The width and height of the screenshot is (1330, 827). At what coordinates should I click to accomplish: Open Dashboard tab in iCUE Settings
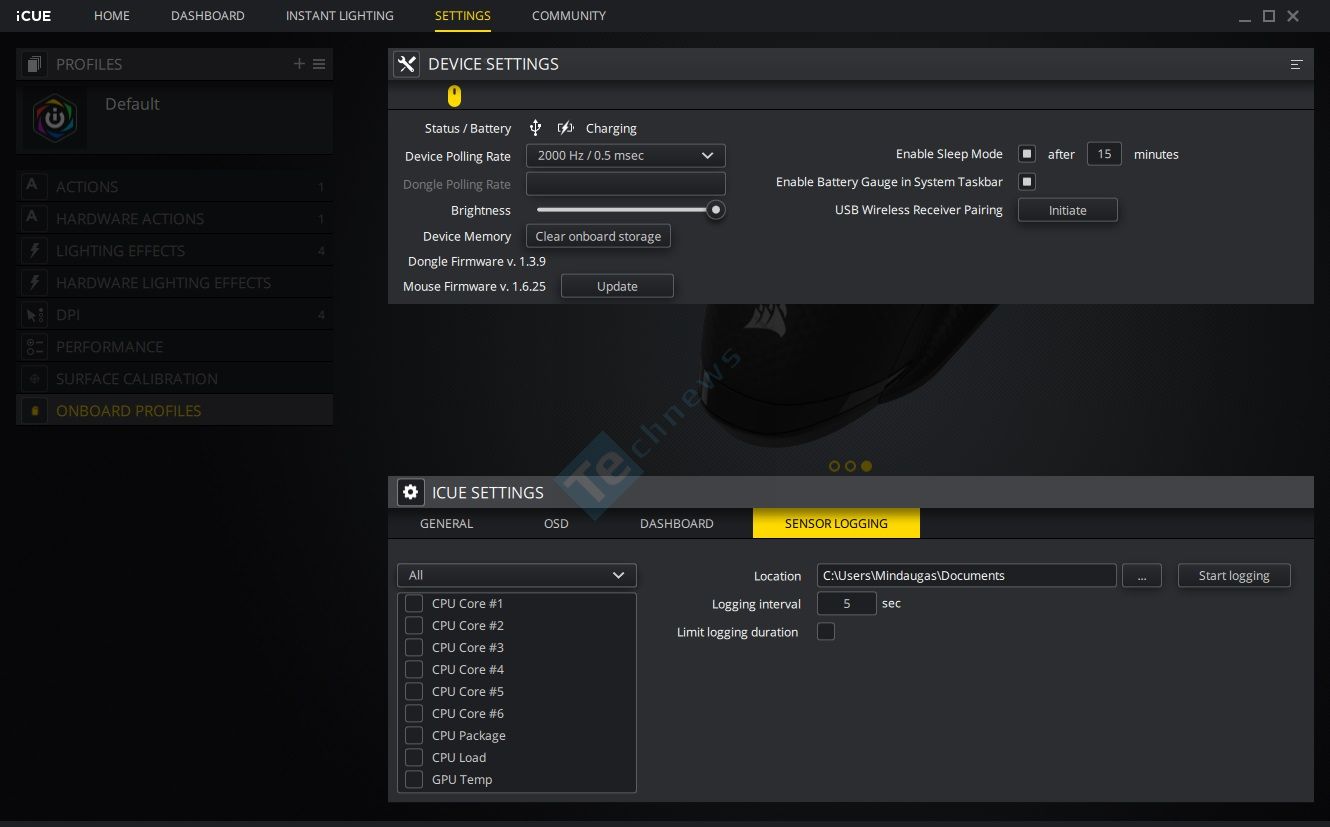click(677, 523)
